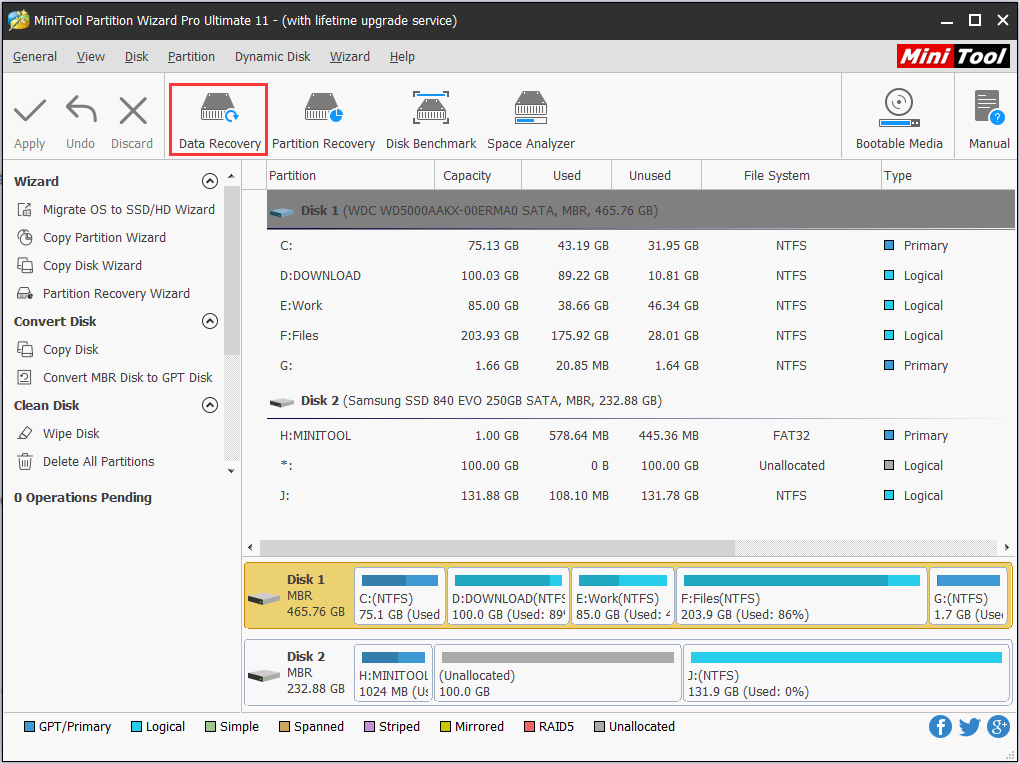This screenshot has width=1020, height=764.
Task: Select Disk 2 Samsung SSD header row
Action: tap(641, 401)
